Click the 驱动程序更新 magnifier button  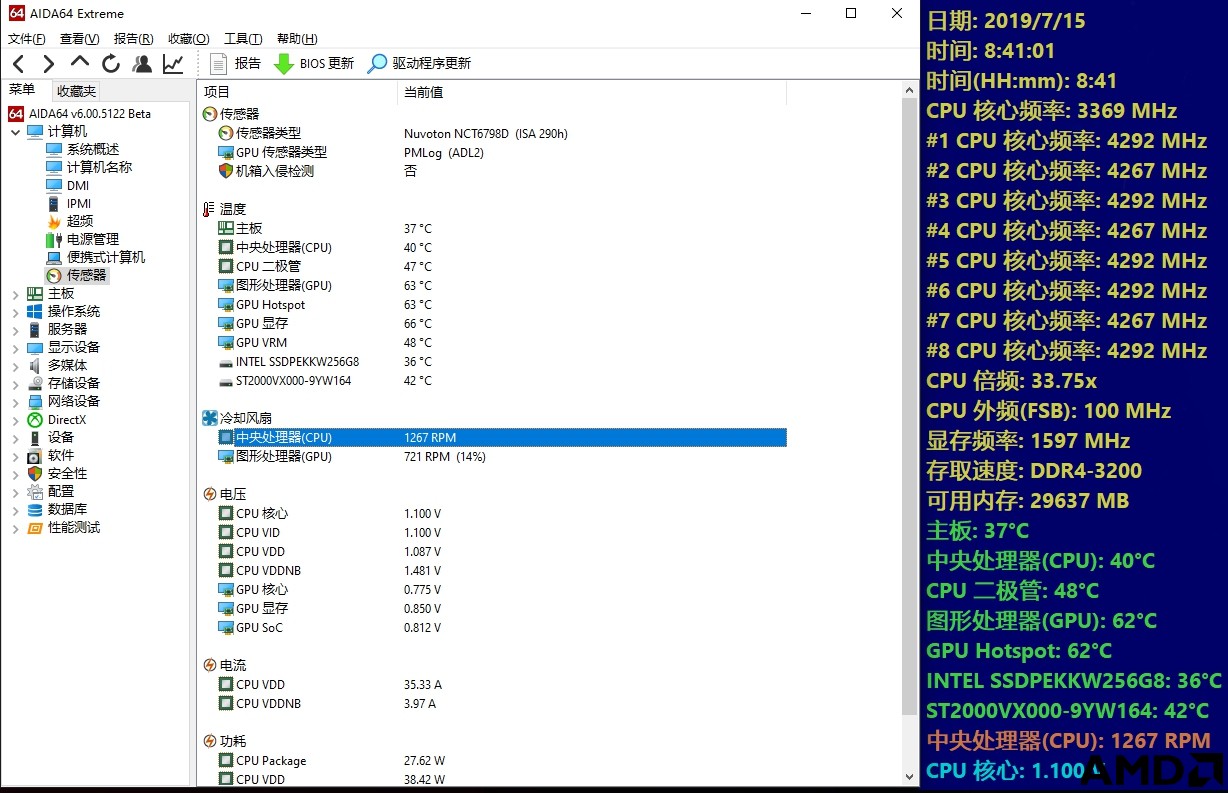pos(419,63)
